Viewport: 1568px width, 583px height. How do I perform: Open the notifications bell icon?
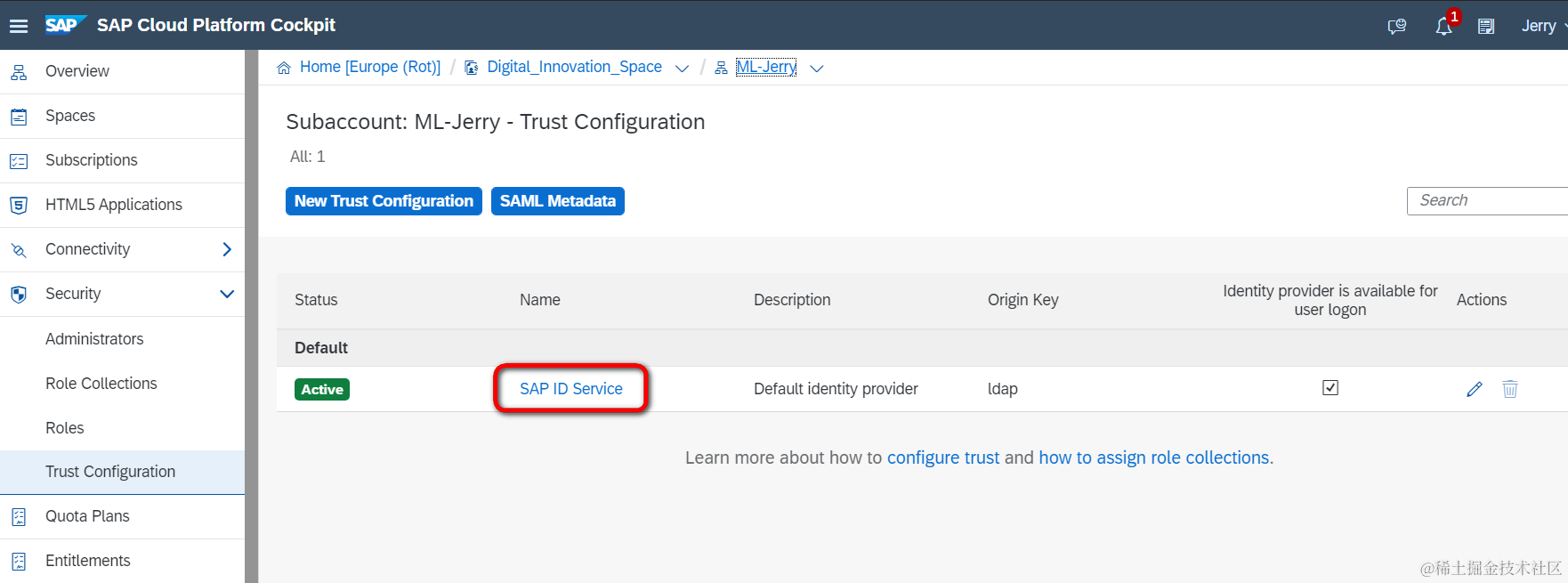1443,27
